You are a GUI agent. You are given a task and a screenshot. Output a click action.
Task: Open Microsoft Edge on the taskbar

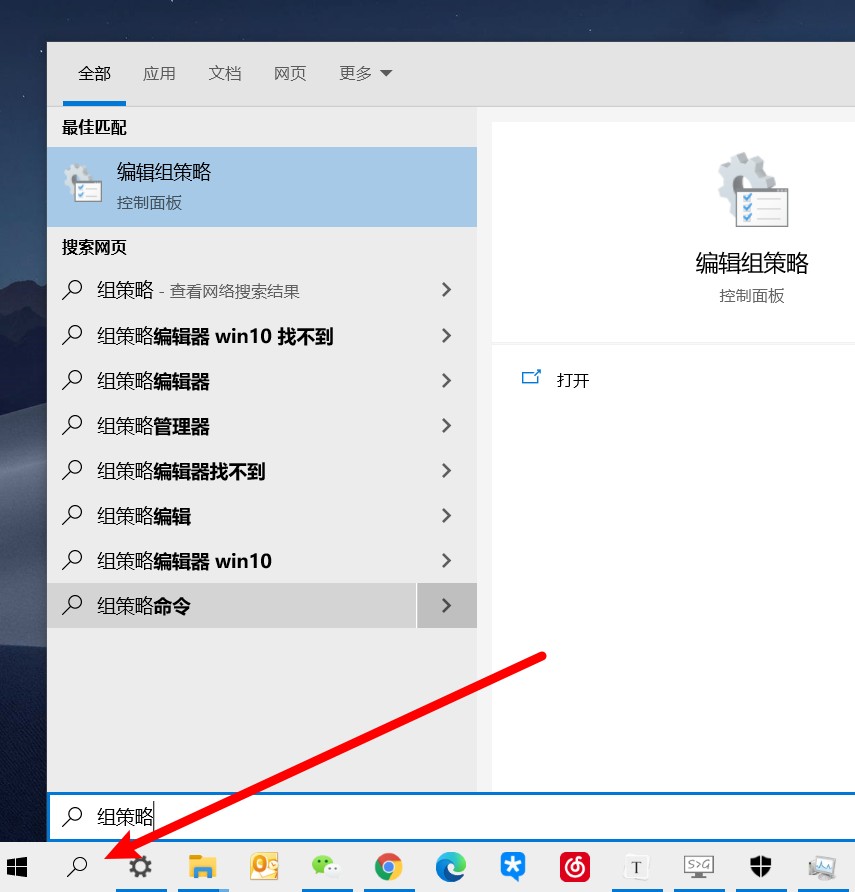coord(451,867)
